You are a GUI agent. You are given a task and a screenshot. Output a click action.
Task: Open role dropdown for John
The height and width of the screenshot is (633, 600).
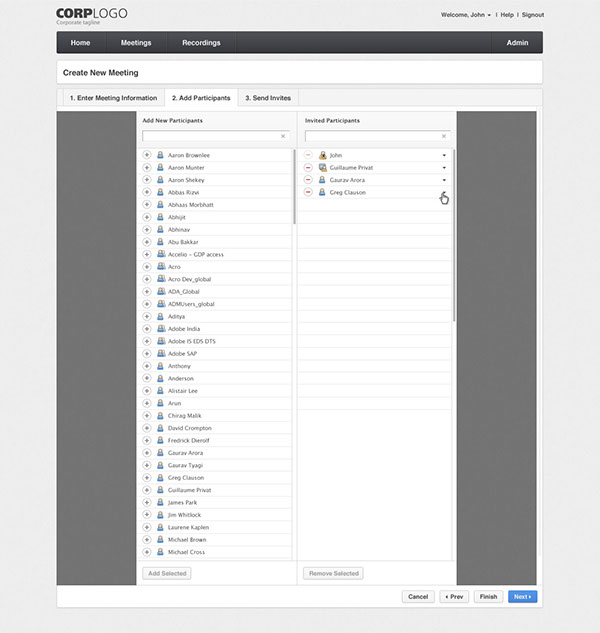(444, 155)
